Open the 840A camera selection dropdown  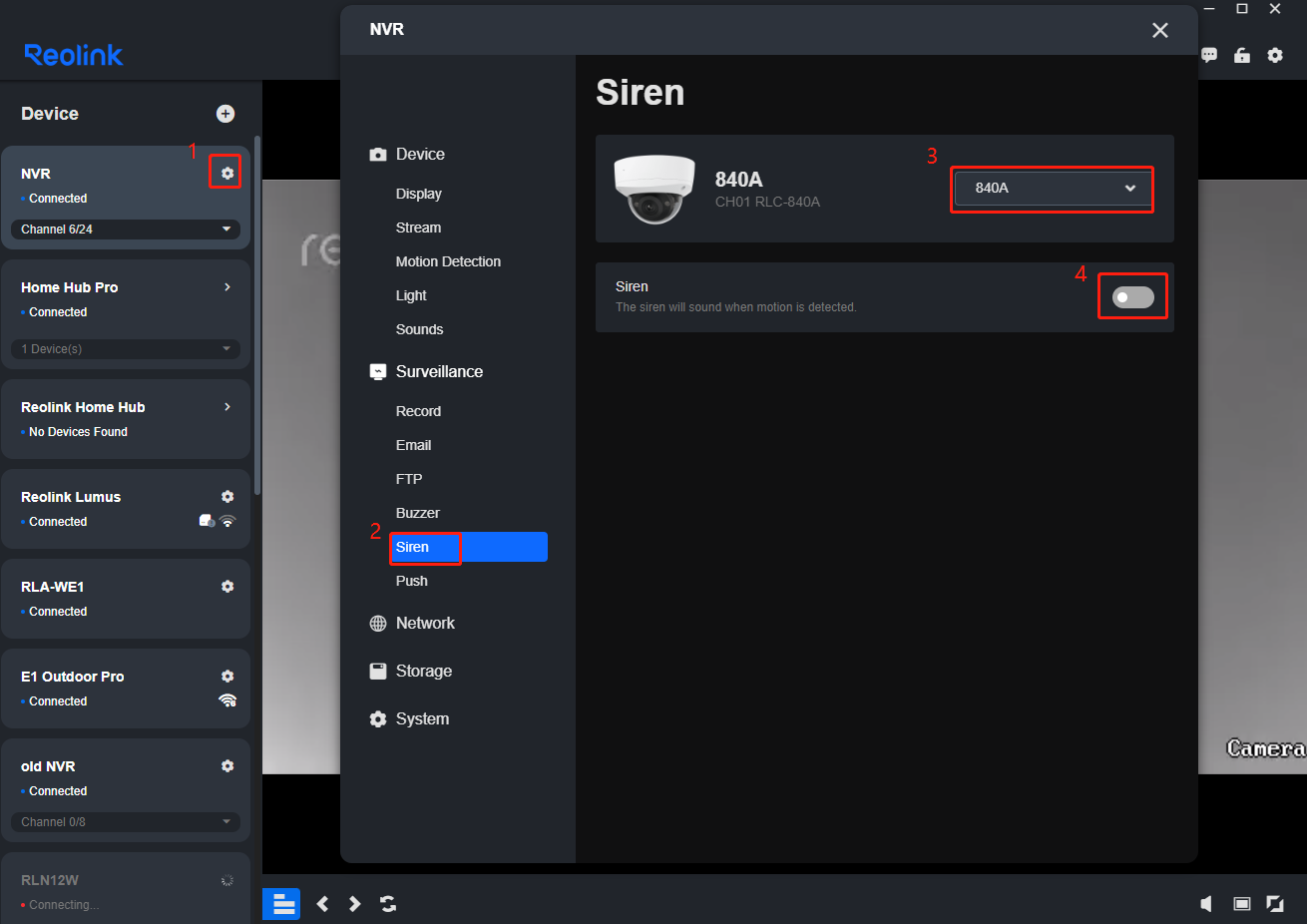(x=1053, y=188)
